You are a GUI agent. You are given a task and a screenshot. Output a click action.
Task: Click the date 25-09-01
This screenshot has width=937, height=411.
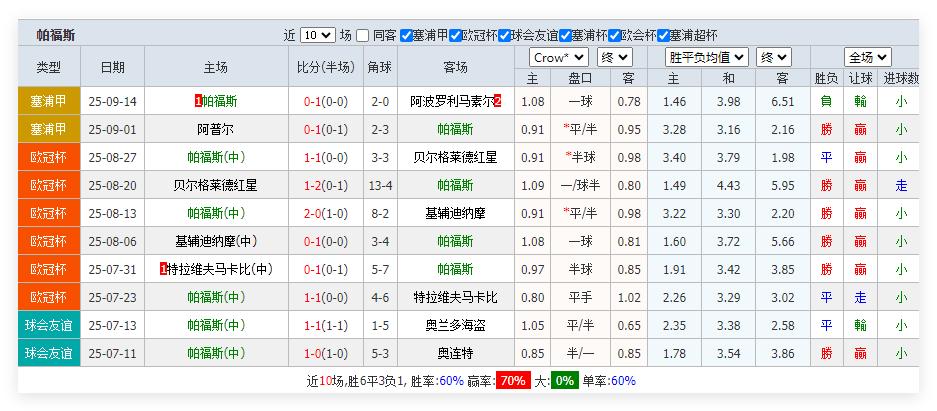pos(112,130)
